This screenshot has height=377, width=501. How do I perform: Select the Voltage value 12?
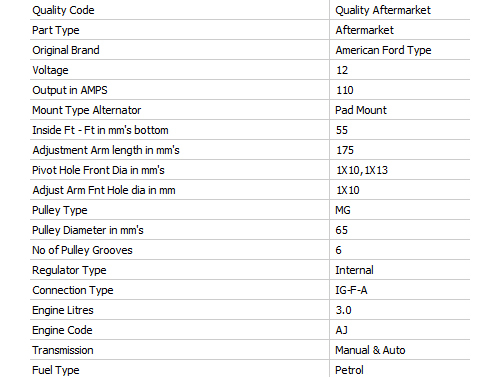[x=342, y=70]
